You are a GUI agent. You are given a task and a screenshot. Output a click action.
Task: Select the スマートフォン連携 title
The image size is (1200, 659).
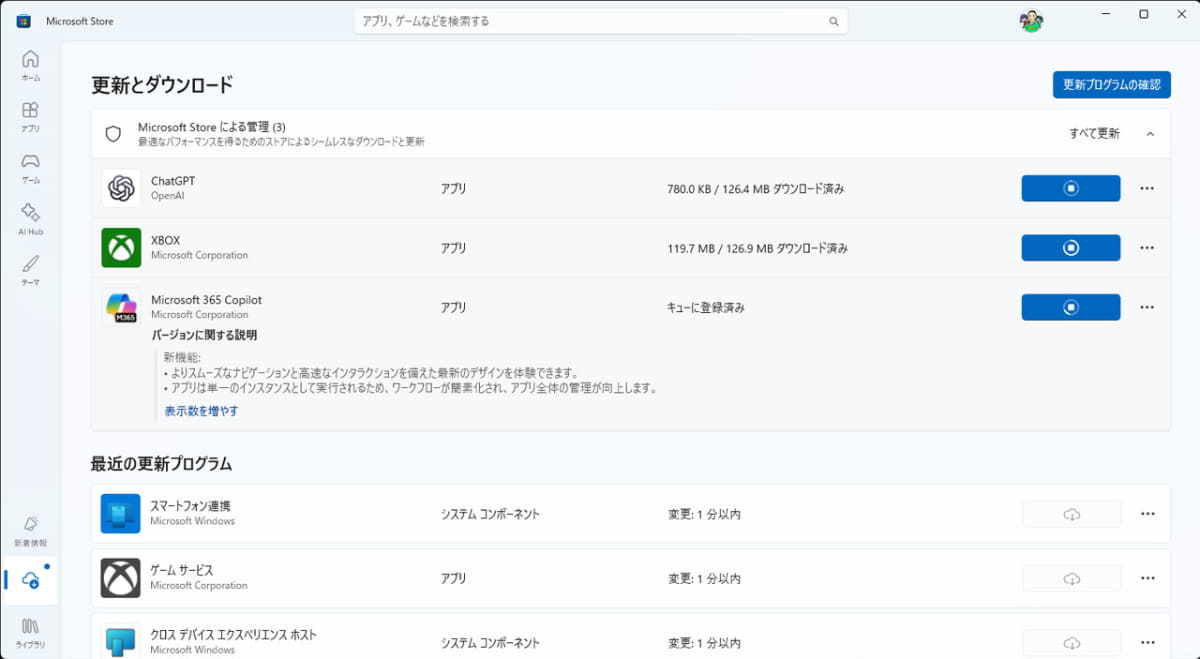(190, 506)
